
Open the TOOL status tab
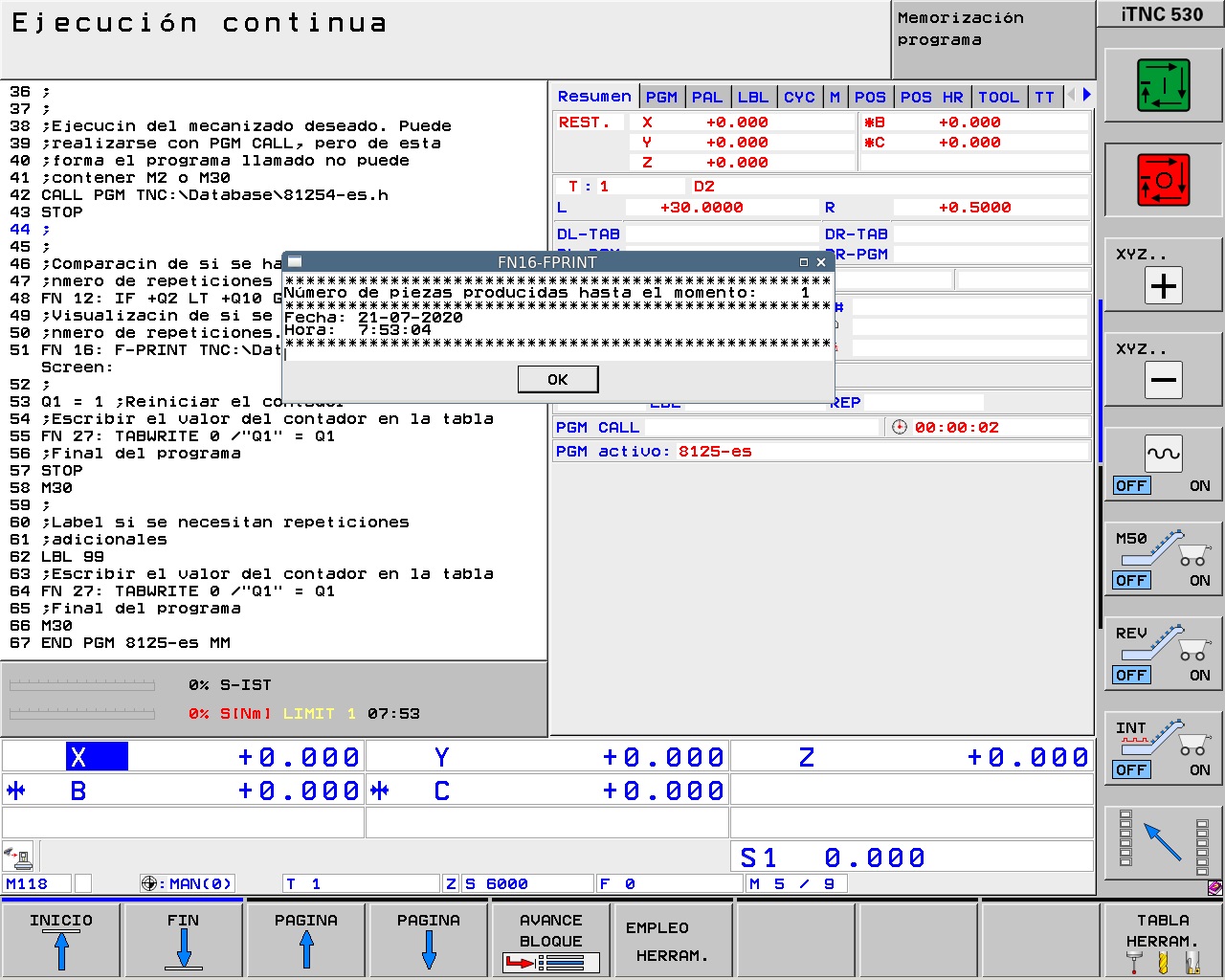(998, 97)
